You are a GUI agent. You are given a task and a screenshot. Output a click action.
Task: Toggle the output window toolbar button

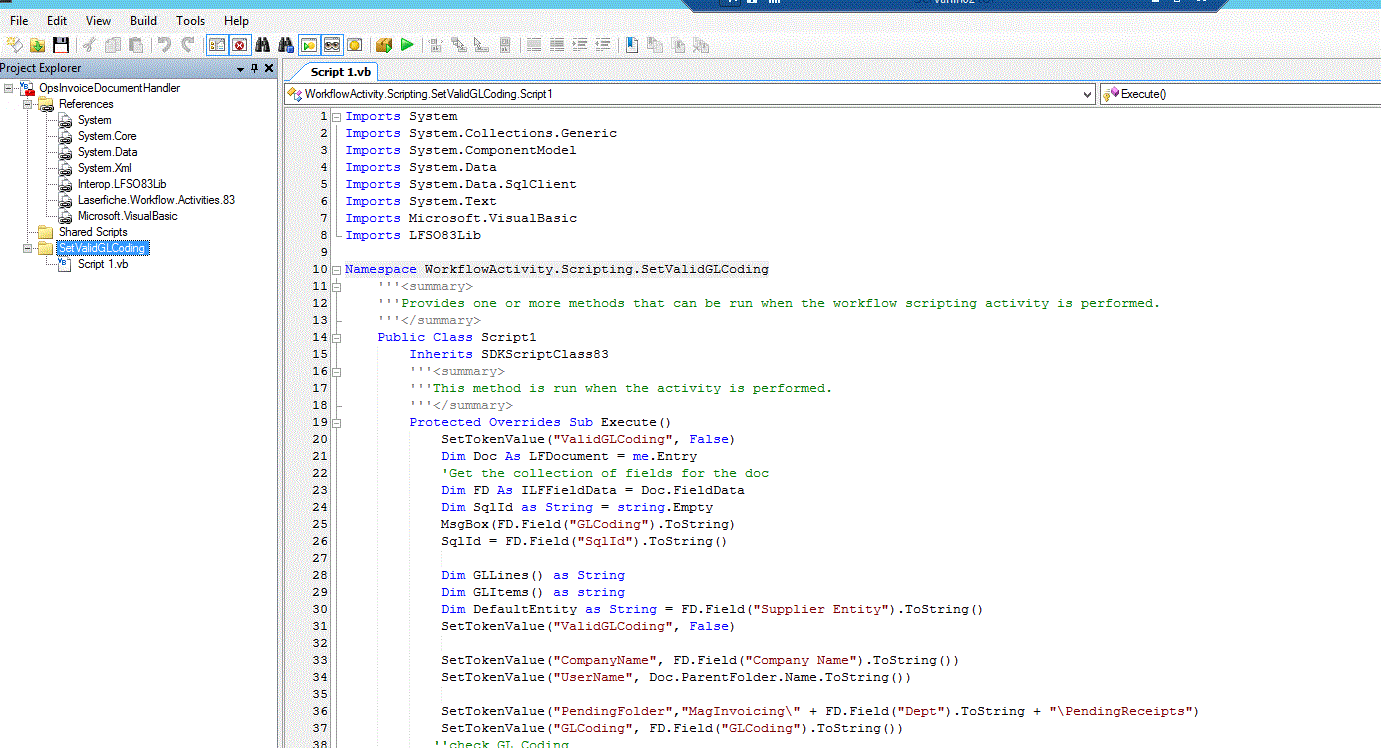308,45
